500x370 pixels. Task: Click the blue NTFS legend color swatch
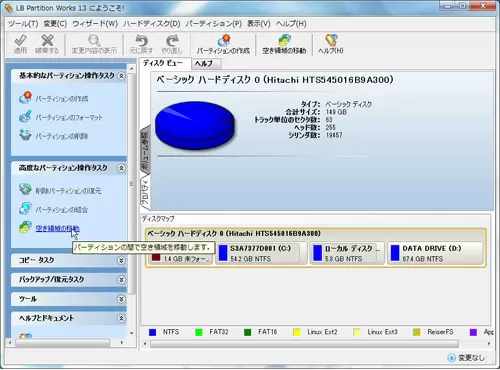tap(152, 332)
